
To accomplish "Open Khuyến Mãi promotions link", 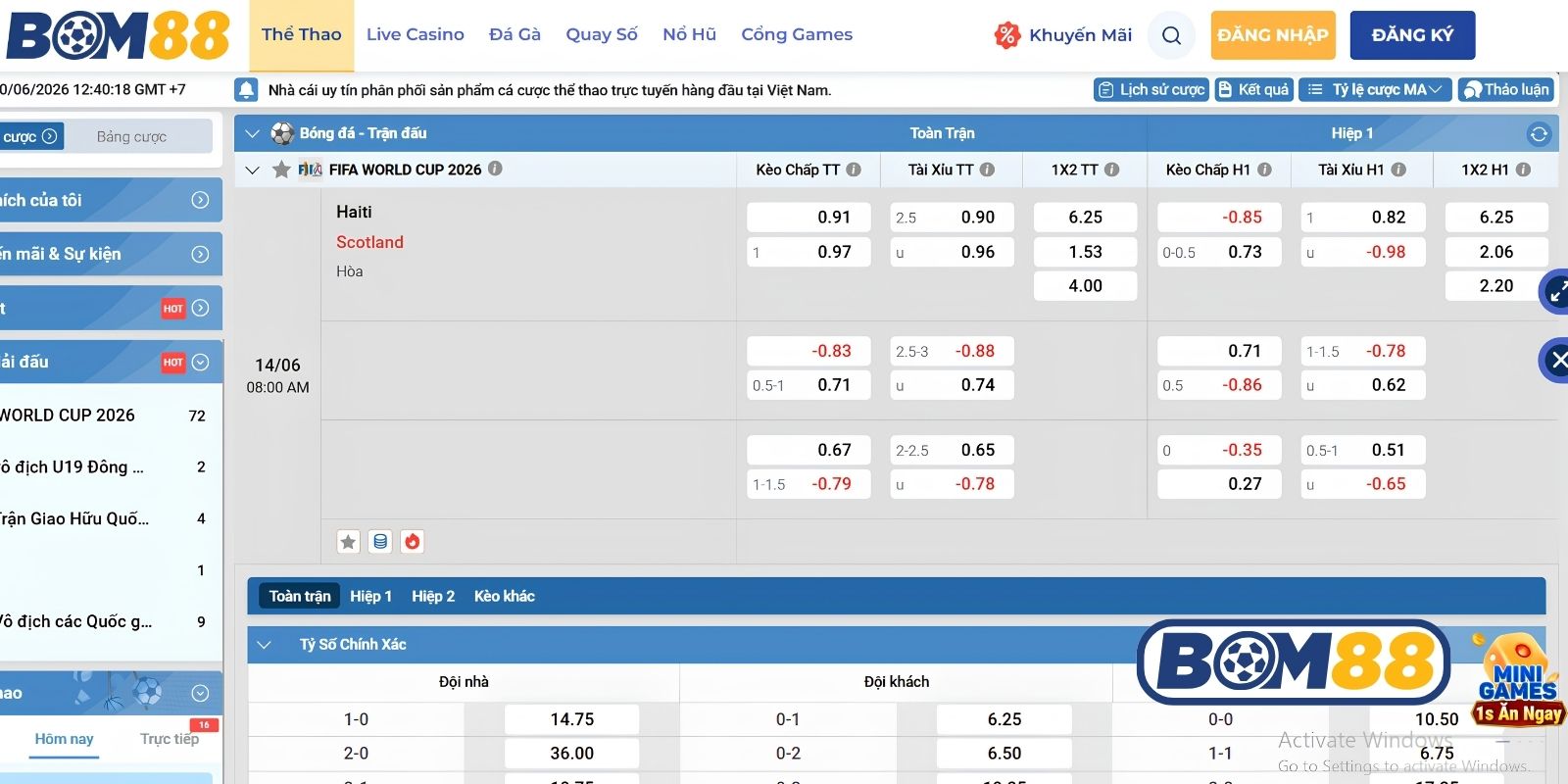I will tap(1080, 35).
